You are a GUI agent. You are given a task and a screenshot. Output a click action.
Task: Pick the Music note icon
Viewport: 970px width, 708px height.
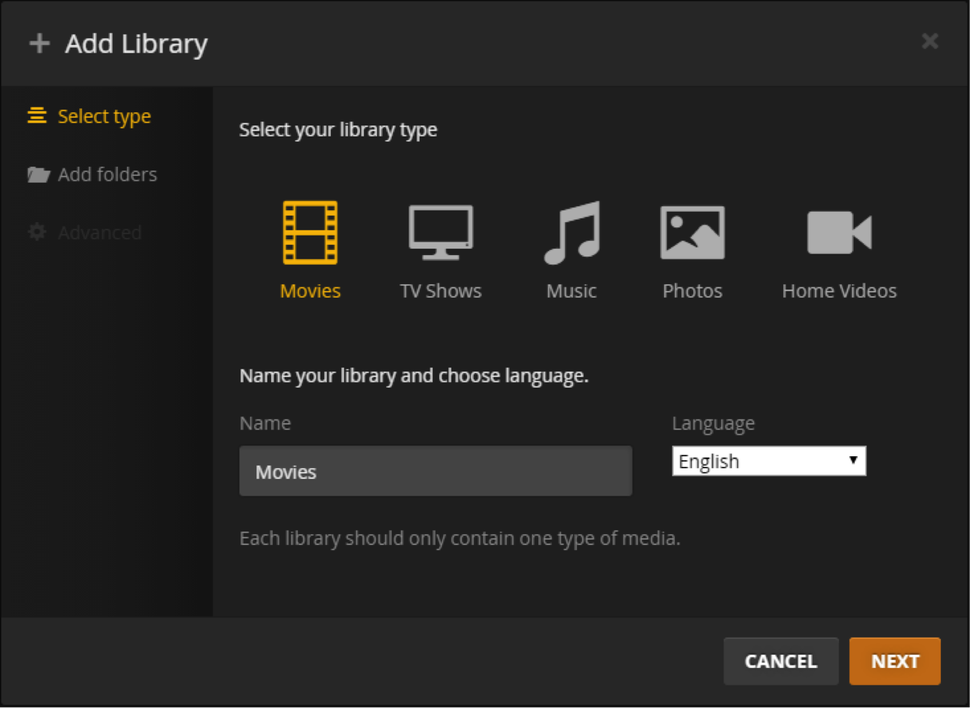tap(571, 232)
